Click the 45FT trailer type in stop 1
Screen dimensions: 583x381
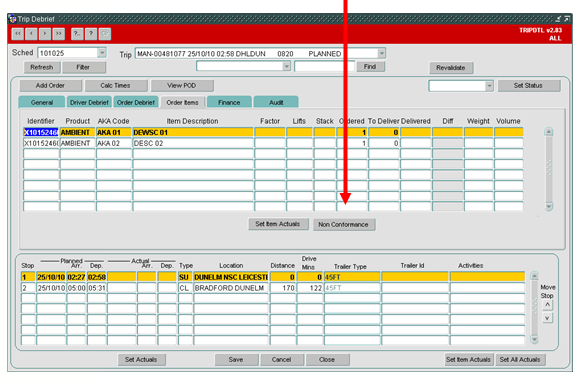point(352,277)
